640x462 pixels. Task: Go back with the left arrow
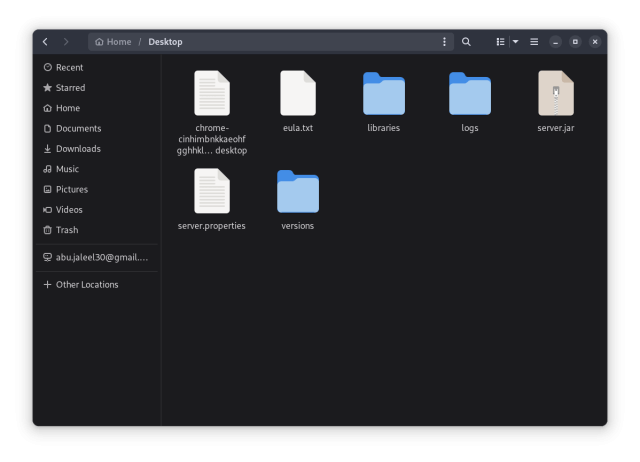click(45, 42)
